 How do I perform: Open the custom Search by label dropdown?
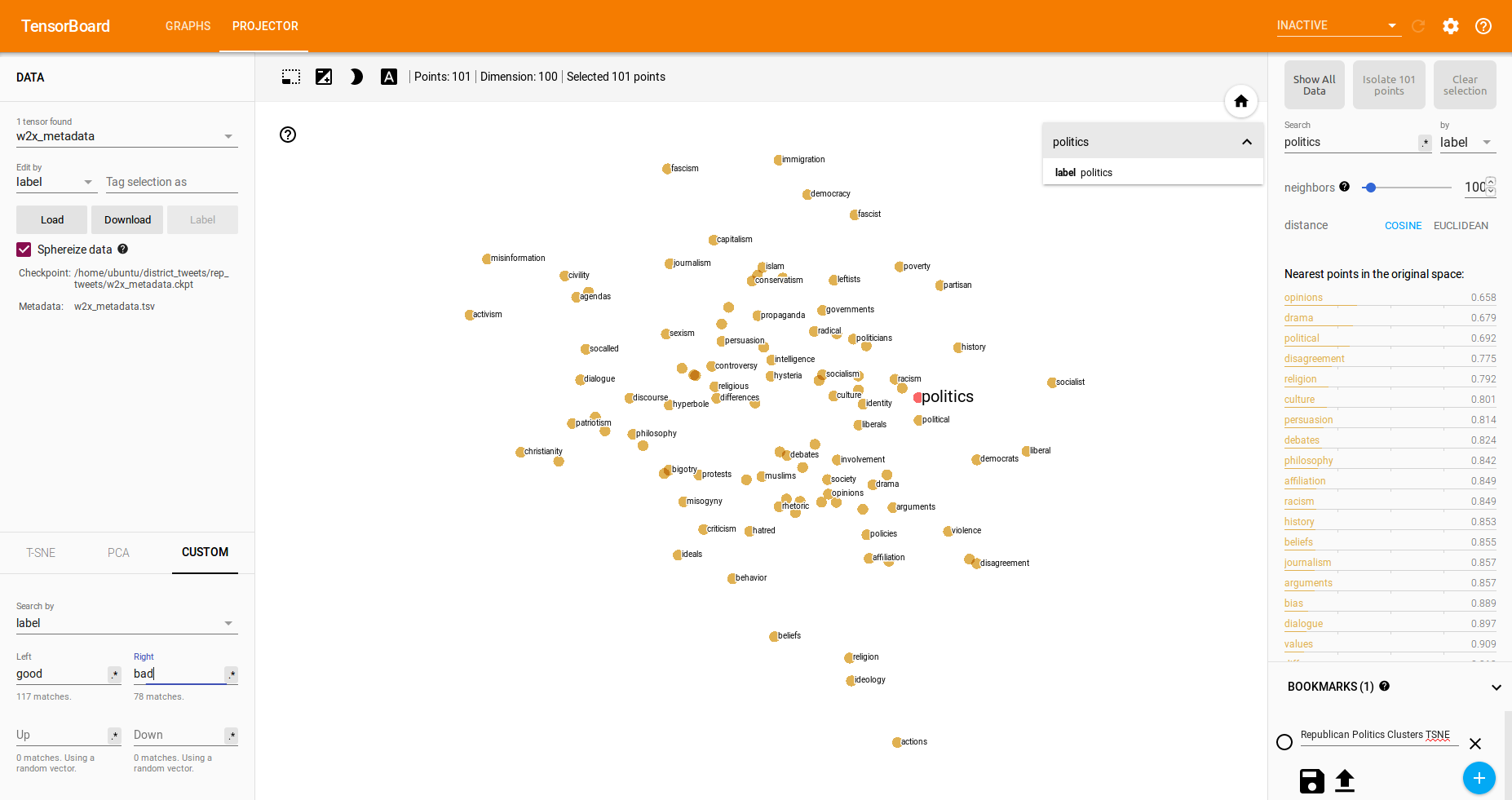(127, 623)
